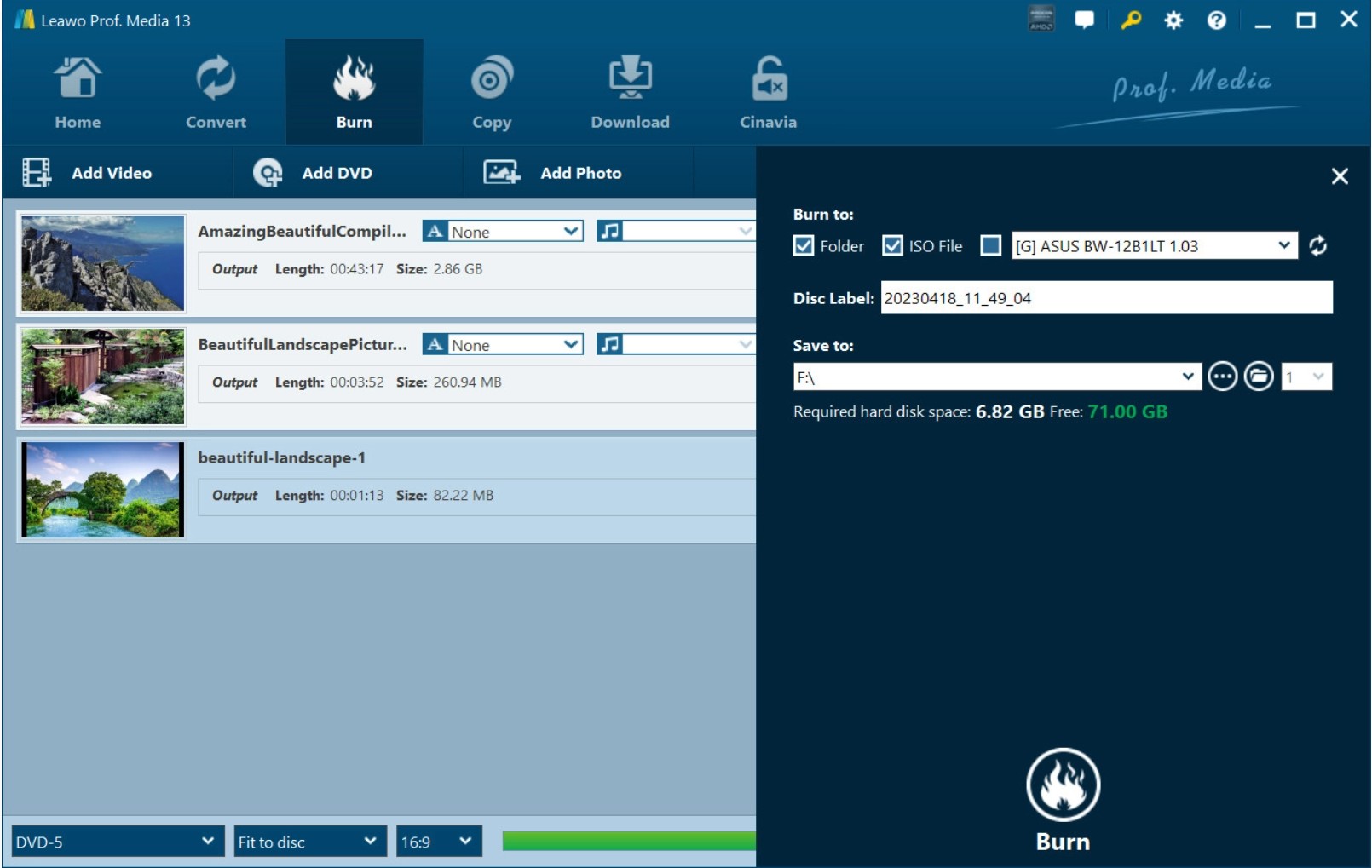Click the Add DVD icon

click(x=267, y=172)
